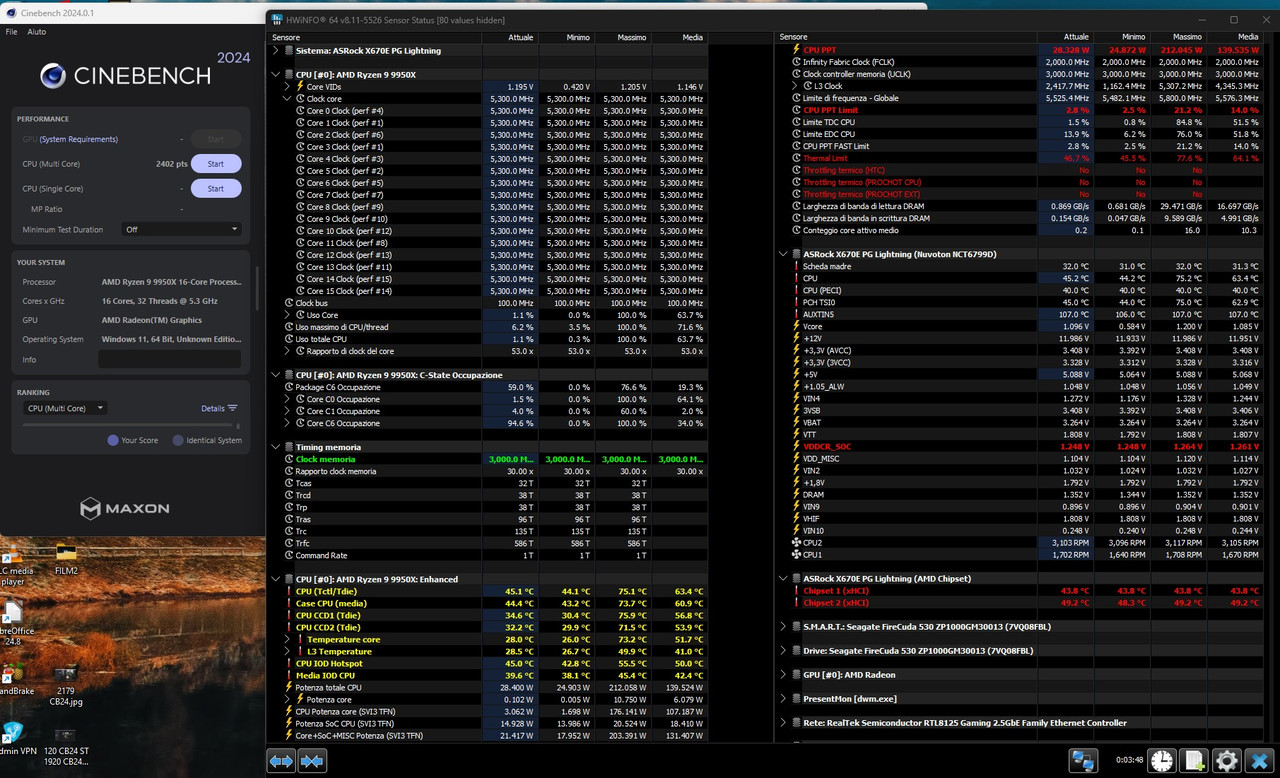Image resolution: width=1280 pixels, height=778 pixels.
Task: Select the VDDCR_SOC sensor row
Action: point(1018,447)
